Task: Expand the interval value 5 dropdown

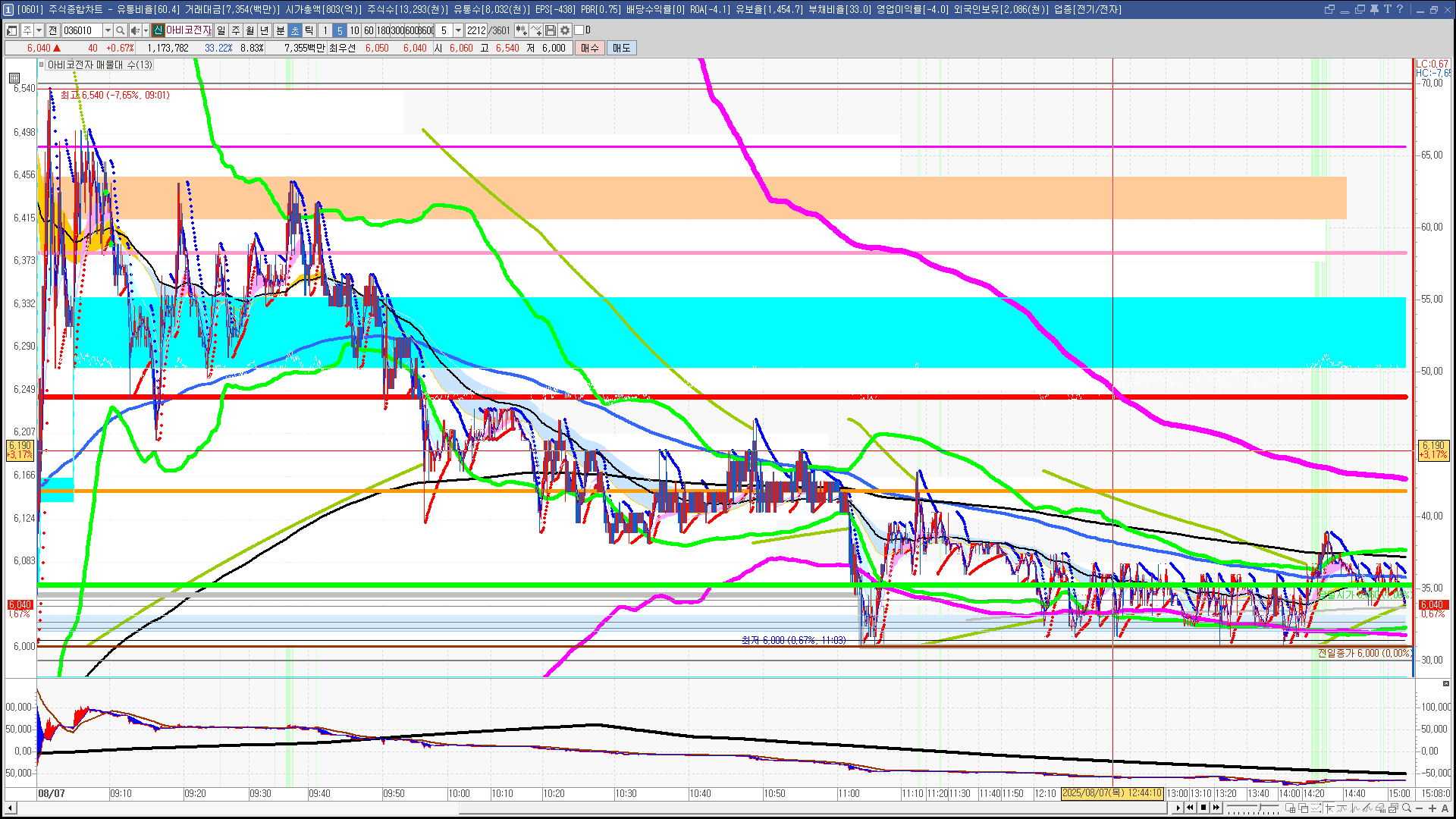Action: 458,30
